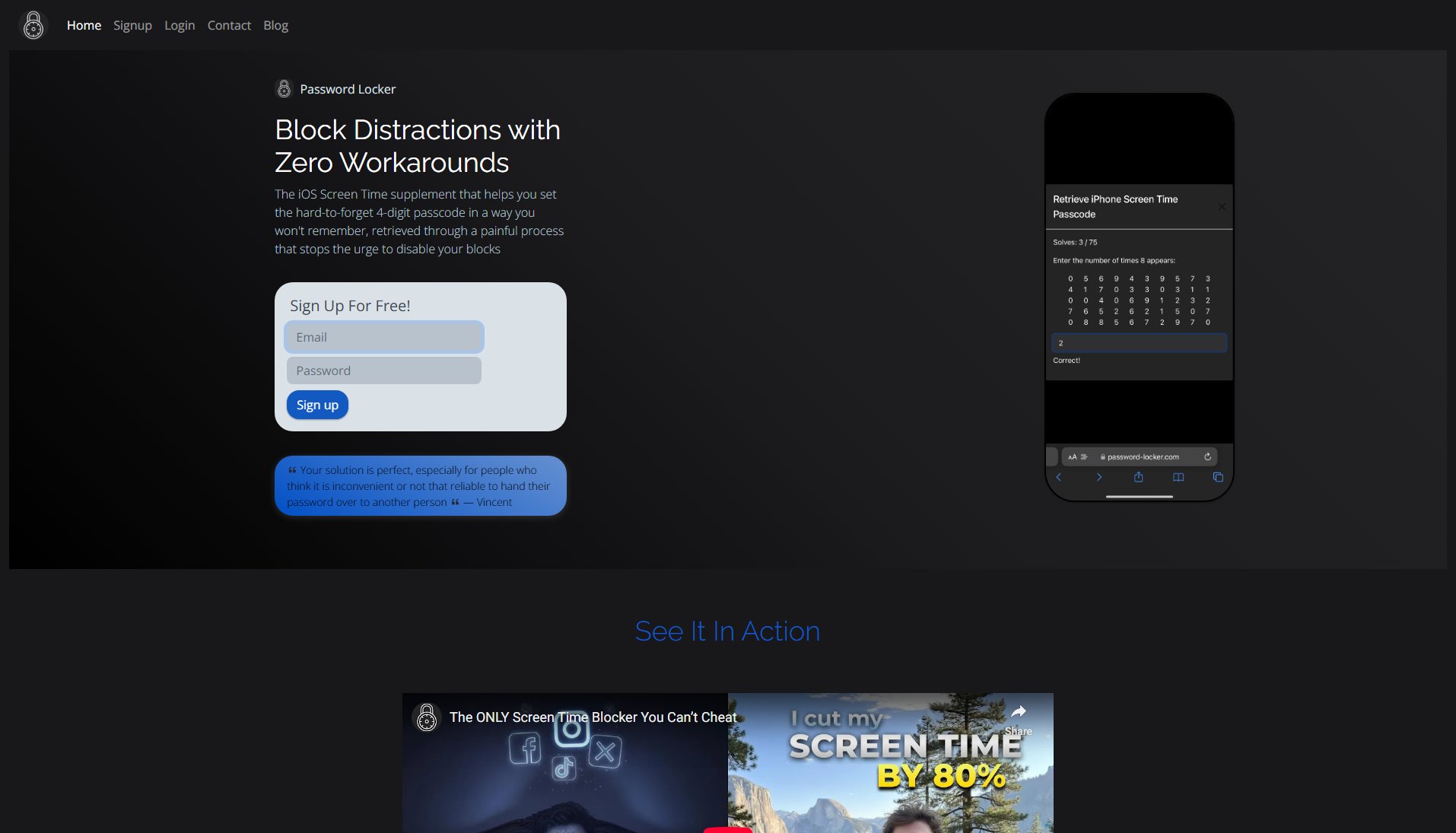The height and width of the screenshot is (833, 1456).
Task: Click the page reload icon in the mockup address bar
Action: pyautogui.click(x=1208, y=456)
